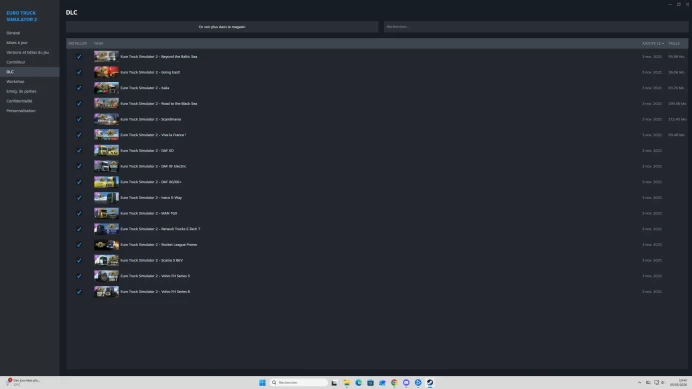This screenshot has width=692, height=389.
Task: Click the En voir plus dans le magasin button
Action: pos(222,26)
